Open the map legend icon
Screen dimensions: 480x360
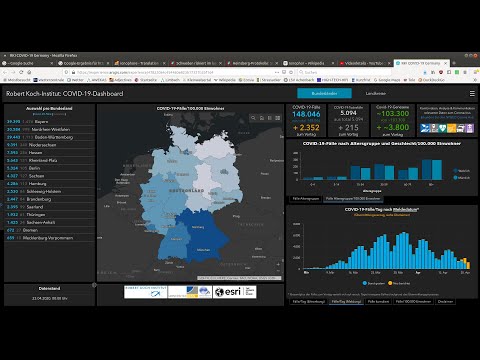pos(270,118)
